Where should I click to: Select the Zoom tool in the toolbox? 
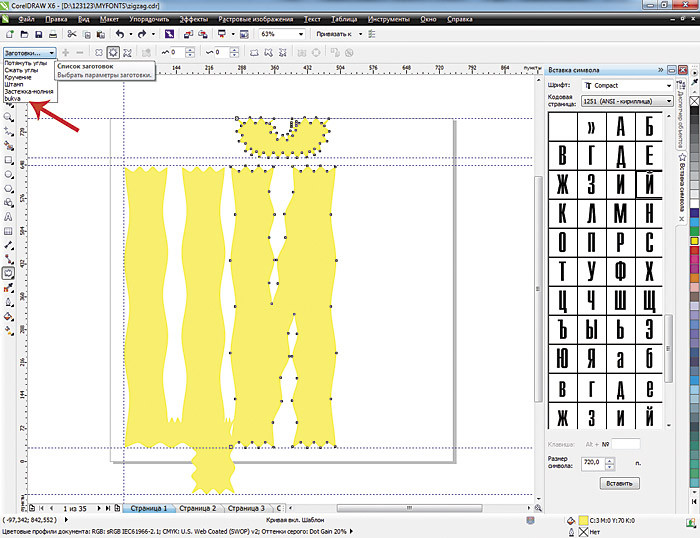pyautogui.click(x=8, y=117)
